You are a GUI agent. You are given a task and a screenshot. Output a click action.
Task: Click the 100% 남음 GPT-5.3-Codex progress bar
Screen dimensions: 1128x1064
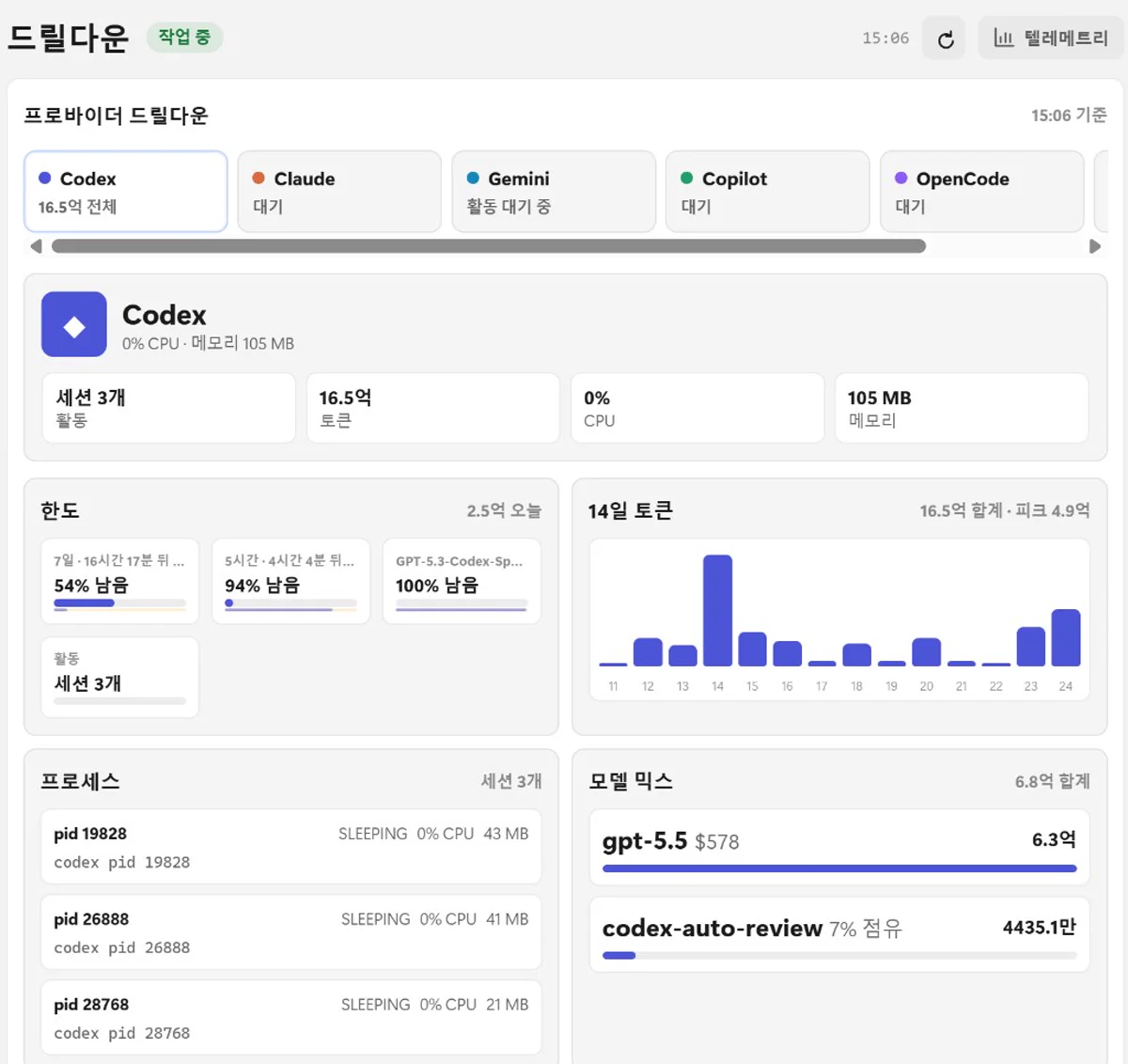coord(462,603)
